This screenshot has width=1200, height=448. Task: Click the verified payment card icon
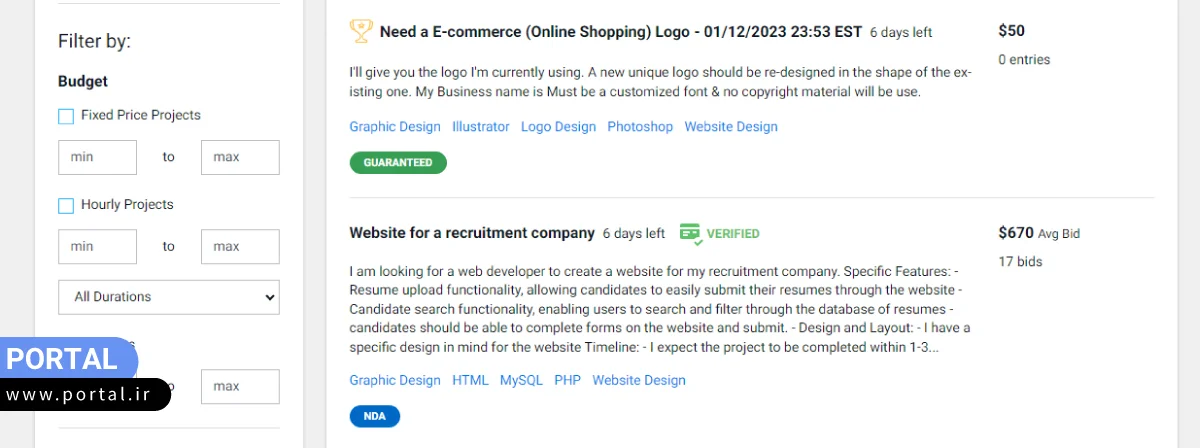(690, 233)
